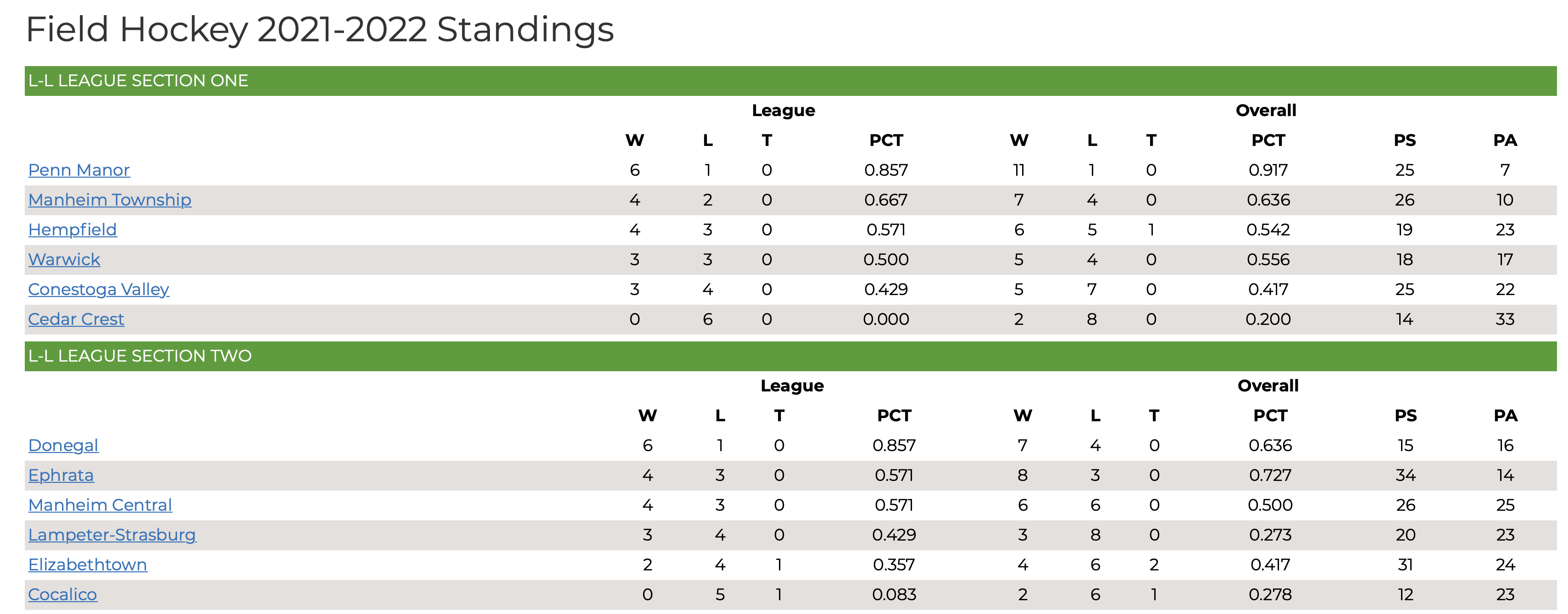Click Section Two PA column header
This screenshot has width=1568, height=614.
pyautogui.click(x=1506, y=415)
